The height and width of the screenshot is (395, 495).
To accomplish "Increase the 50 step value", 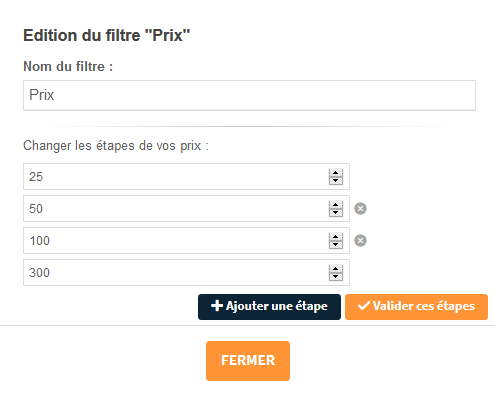I will coord(336,205).
